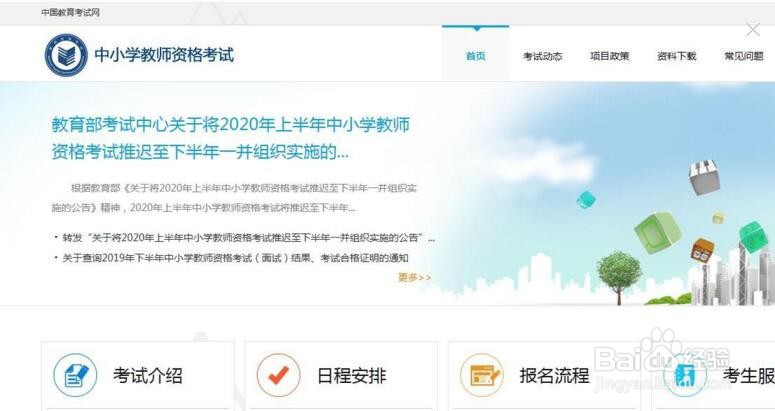Open the 日程安排 card title

(x=351, y=376)
